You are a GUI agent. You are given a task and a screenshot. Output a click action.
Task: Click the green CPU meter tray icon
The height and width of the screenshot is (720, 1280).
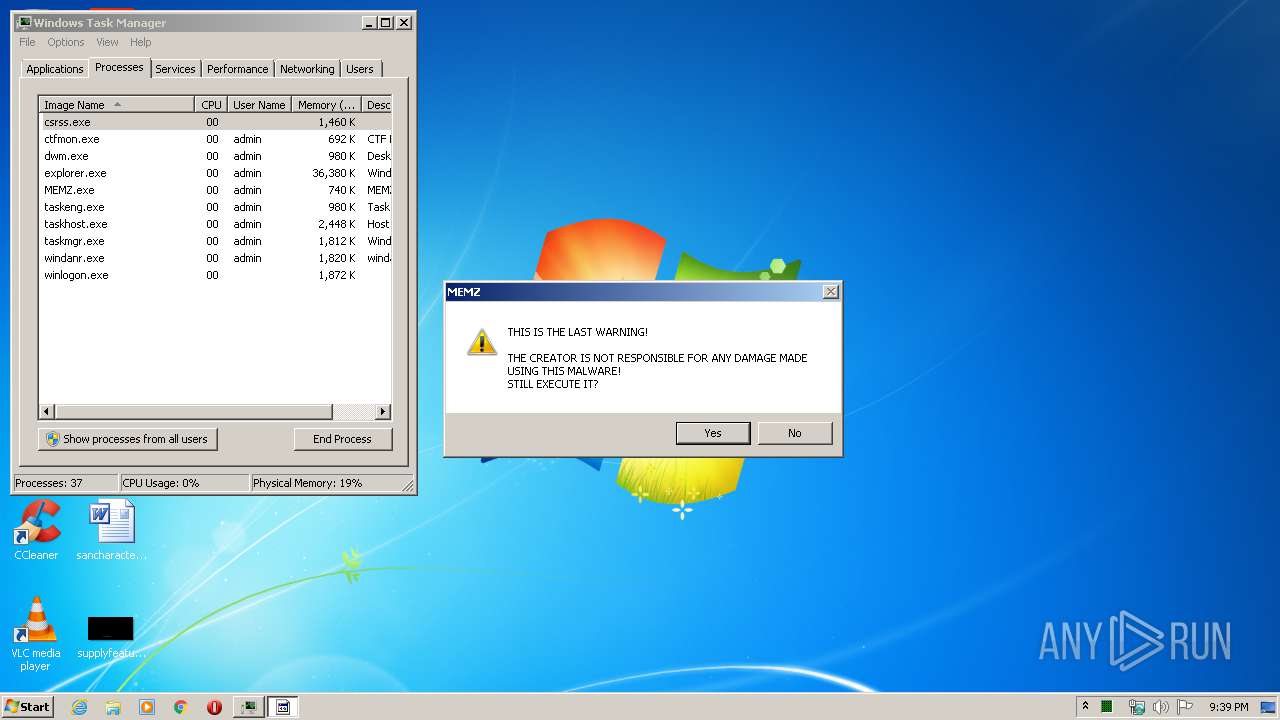coord(1107,707)
